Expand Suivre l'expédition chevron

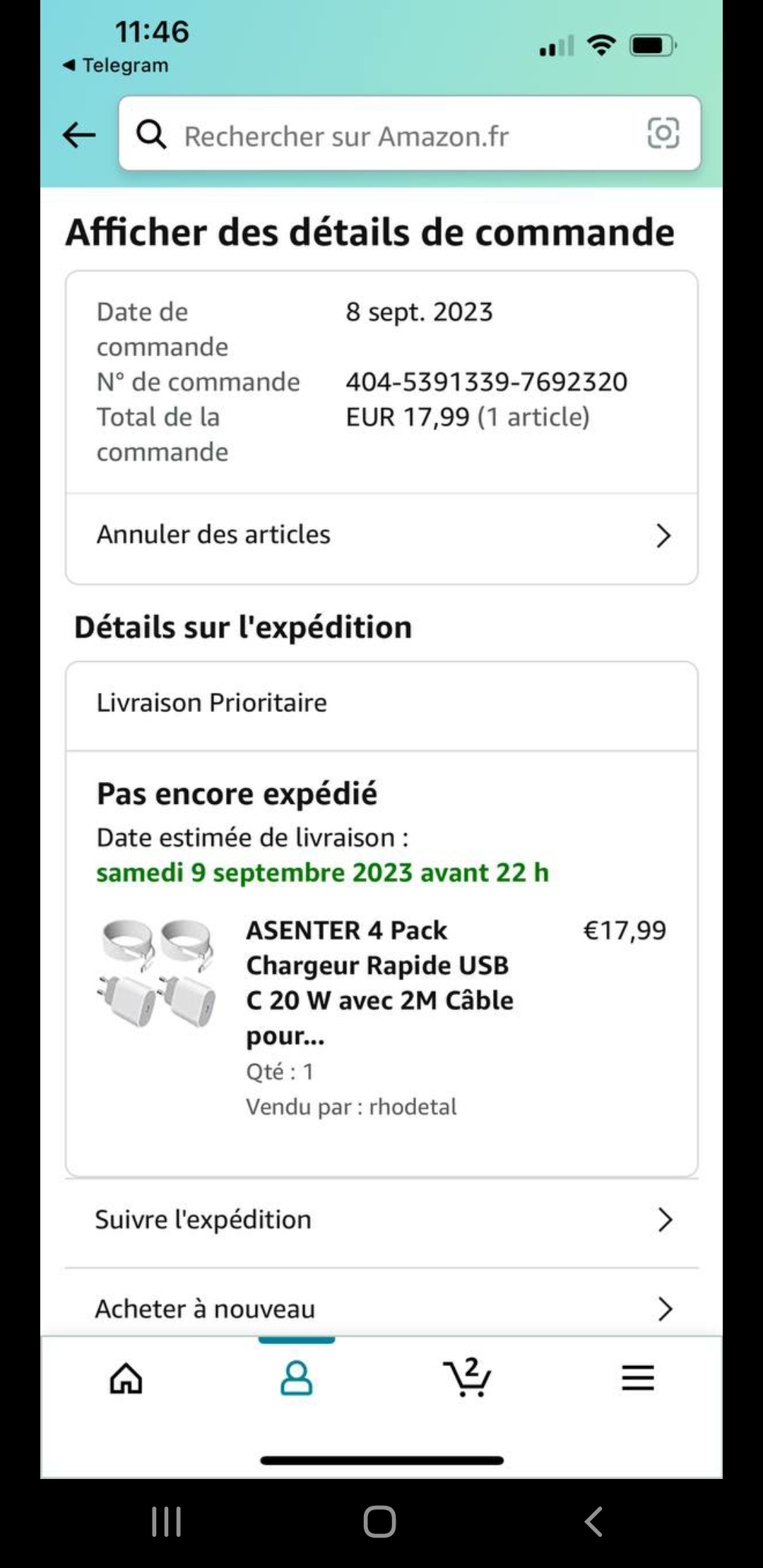[664, 1220]
